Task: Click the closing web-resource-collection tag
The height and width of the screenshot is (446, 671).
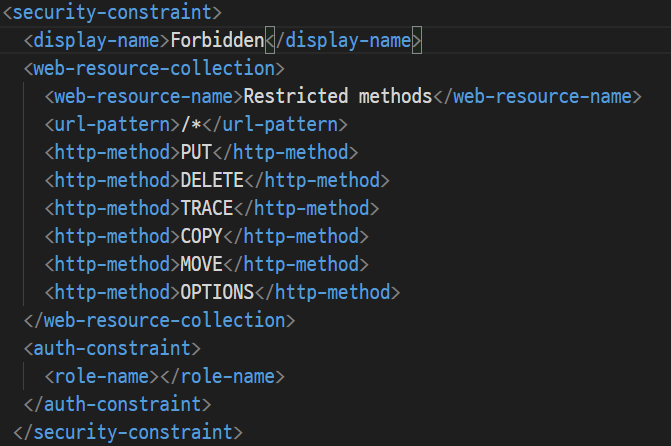Action: (x=159, y=320)
